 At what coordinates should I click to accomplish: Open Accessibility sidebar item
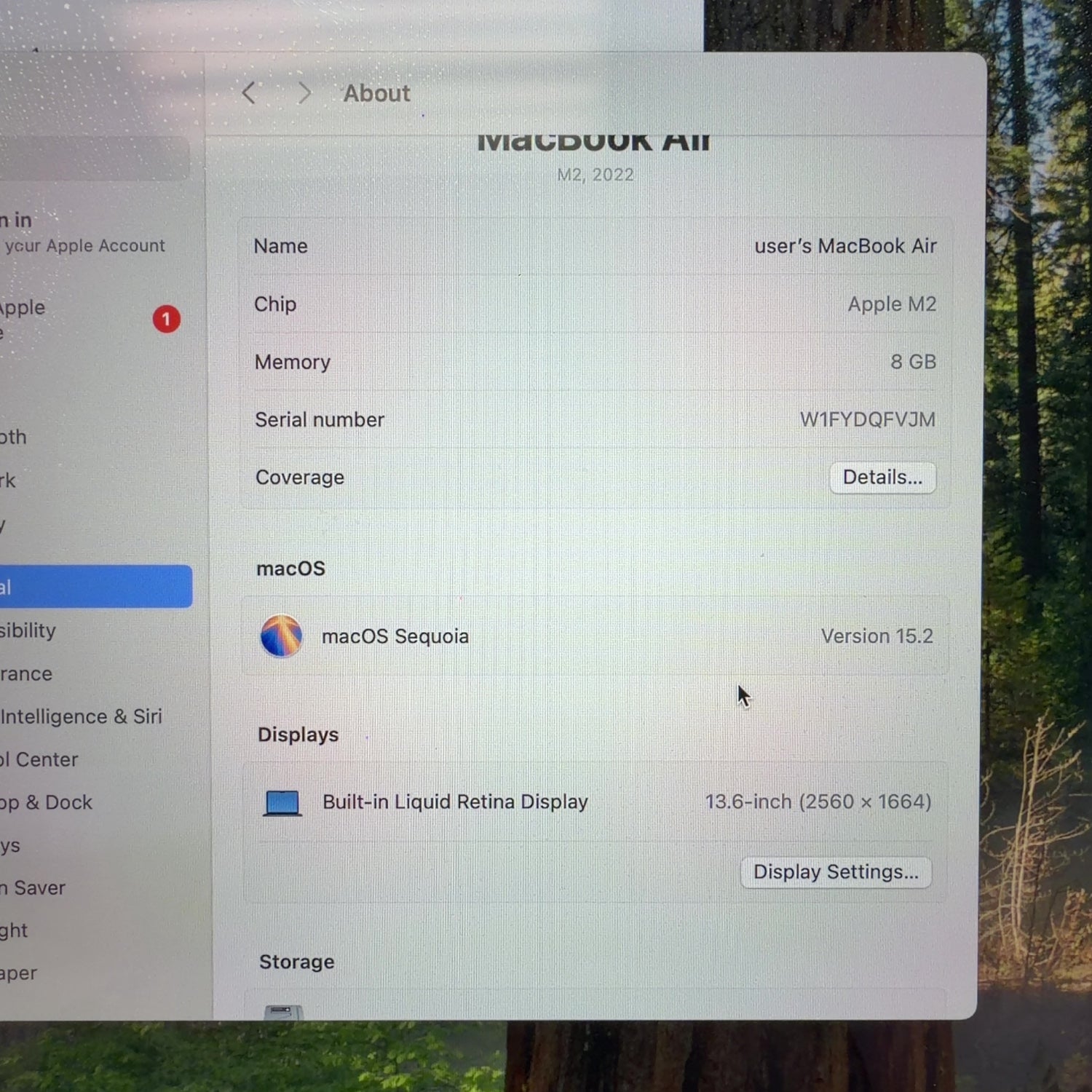28,630
